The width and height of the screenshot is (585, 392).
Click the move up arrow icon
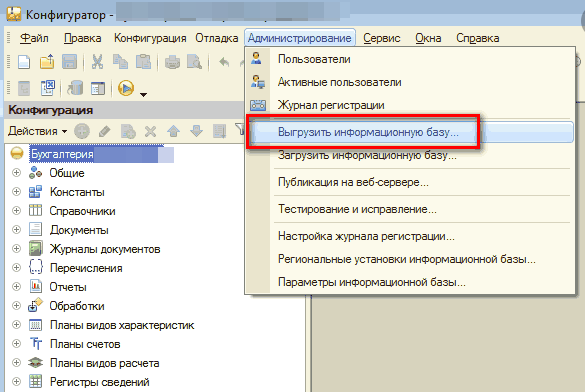coord(173,131)
